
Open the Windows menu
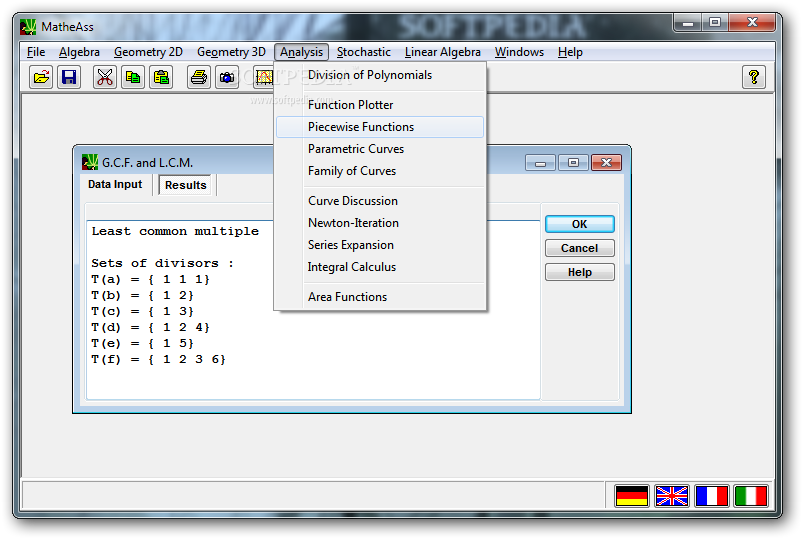pyautogui.click(x=519, y=52)
